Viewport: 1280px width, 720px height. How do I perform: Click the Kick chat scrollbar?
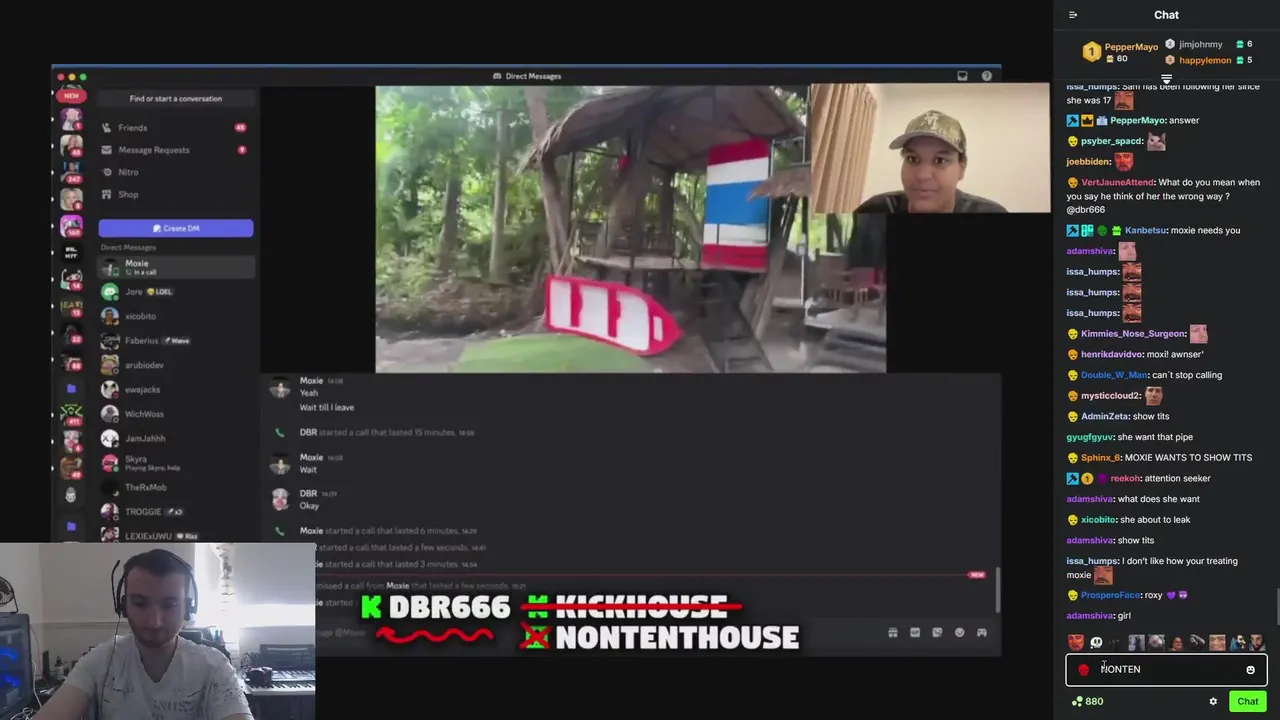pyautogui.click(x=1276, y=607)
